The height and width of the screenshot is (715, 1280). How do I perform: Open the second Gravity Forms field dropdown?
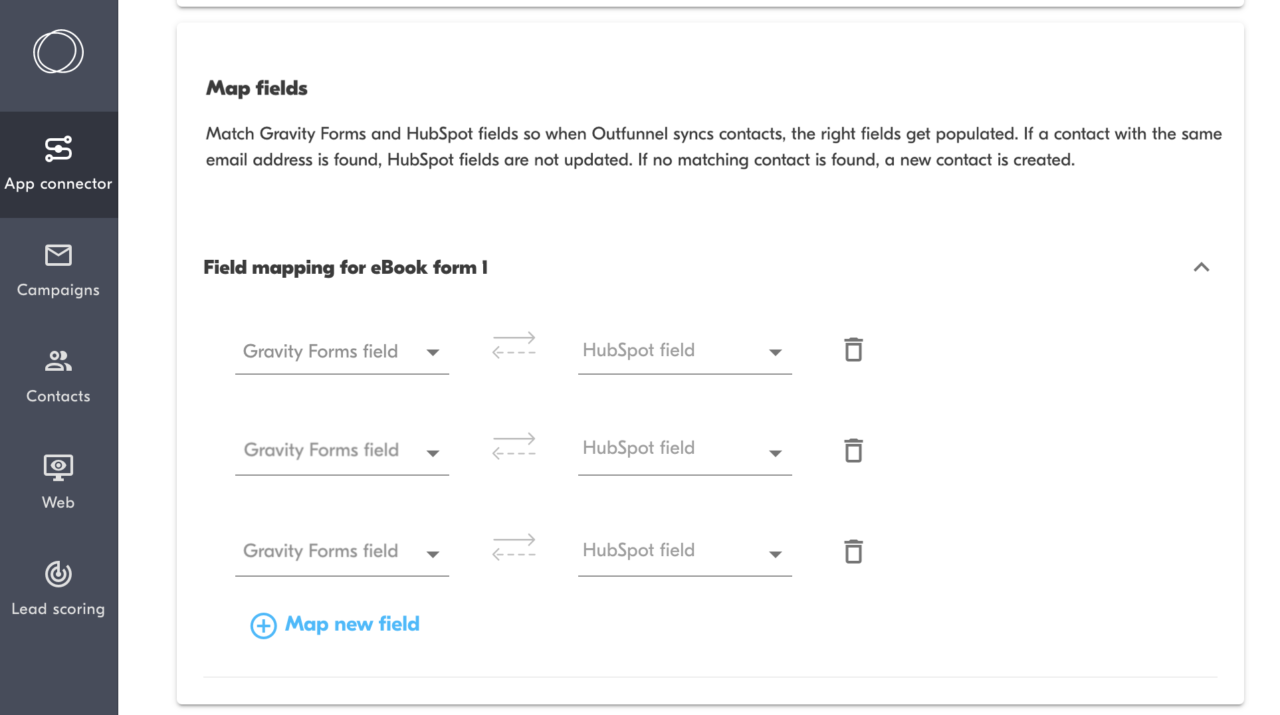pyautogui.click(x=434, y=451)
